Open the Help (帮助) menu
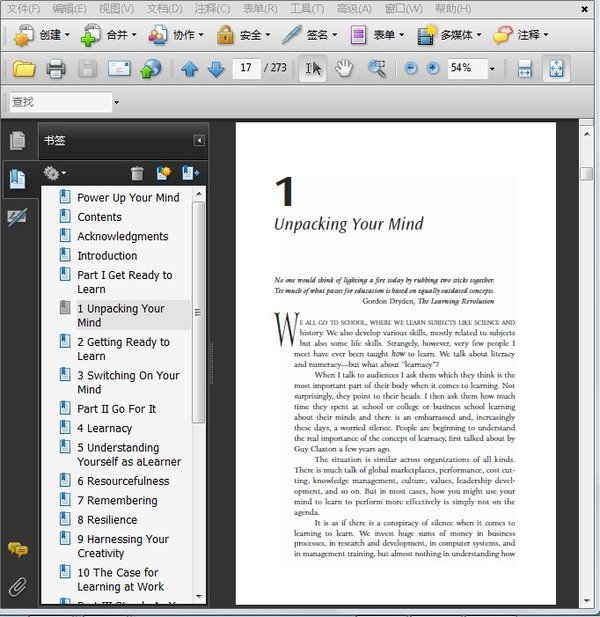Viewport: 600px width, 617px height. 453,9
